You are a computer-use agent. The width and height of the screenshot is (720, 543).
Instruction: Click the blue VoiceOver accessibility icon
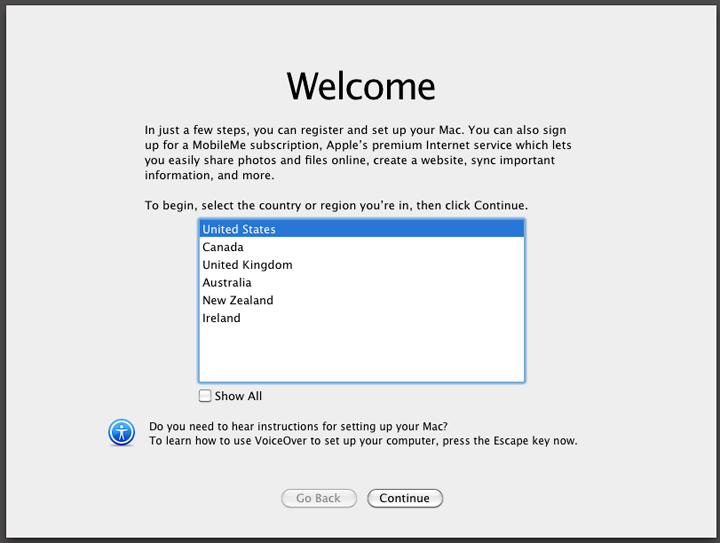pos(122,432)
